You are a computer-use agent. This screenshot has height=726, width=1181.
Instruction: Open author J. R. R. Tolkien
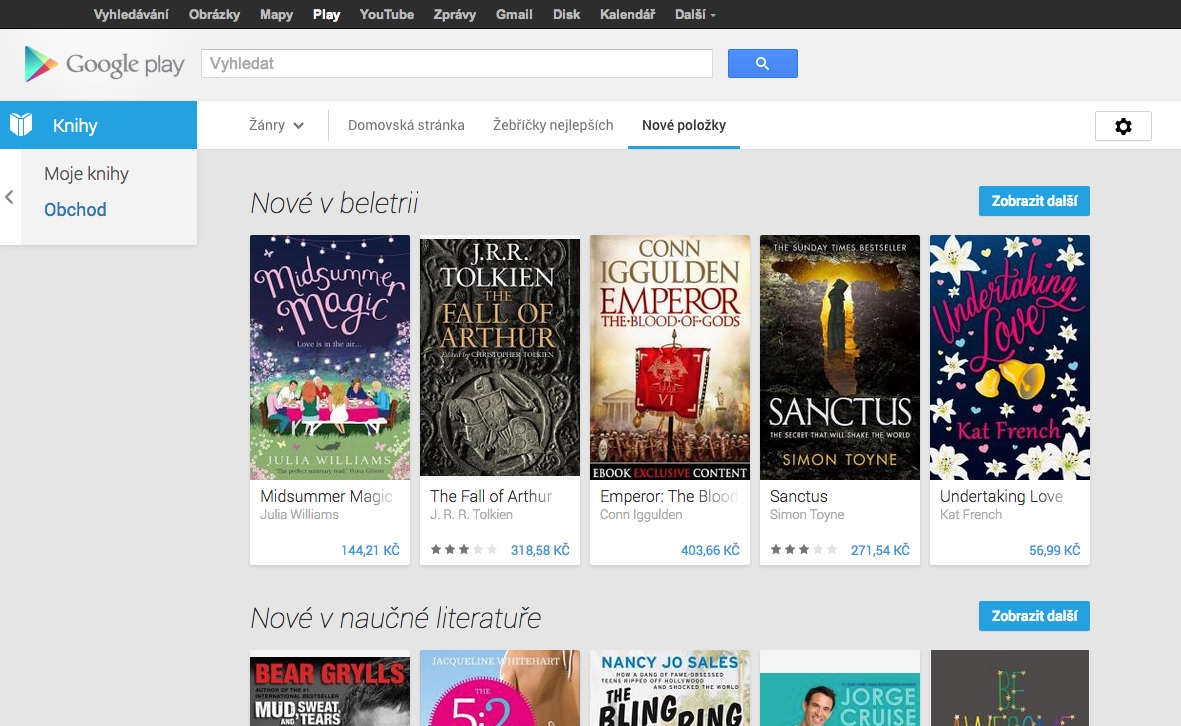click(x=471, y=515)
